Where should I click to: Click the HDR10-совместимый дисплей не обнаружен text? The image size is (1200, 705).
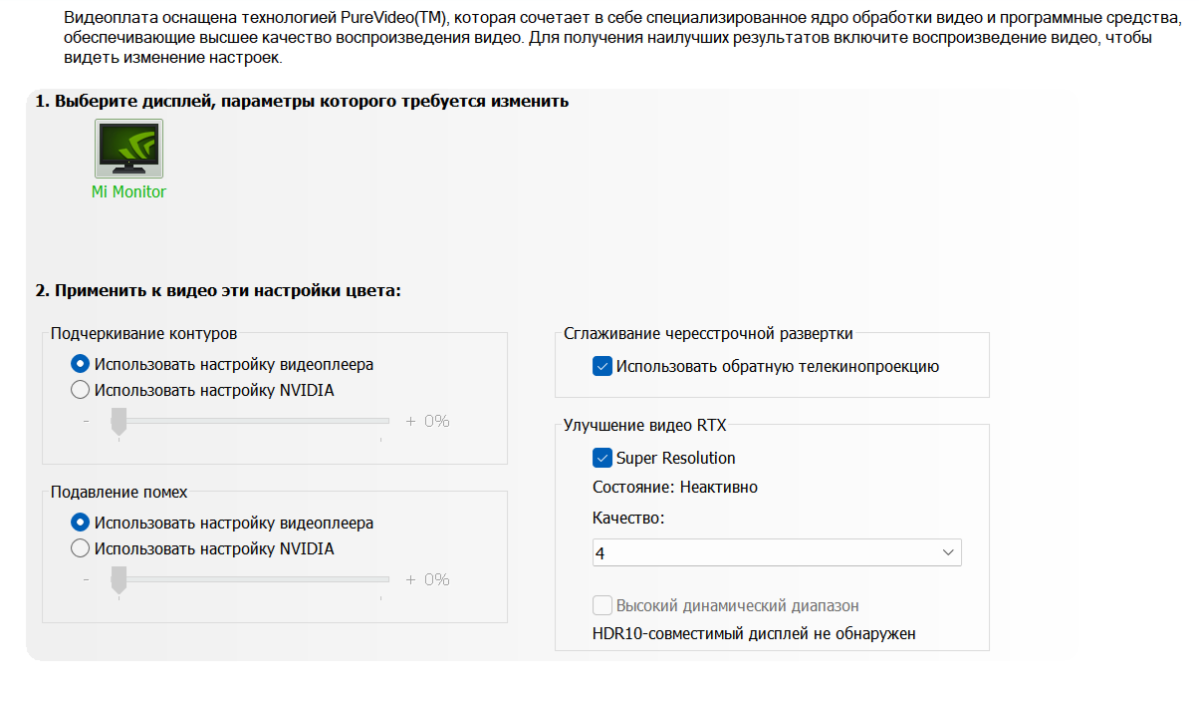click(x=754, y=633)
